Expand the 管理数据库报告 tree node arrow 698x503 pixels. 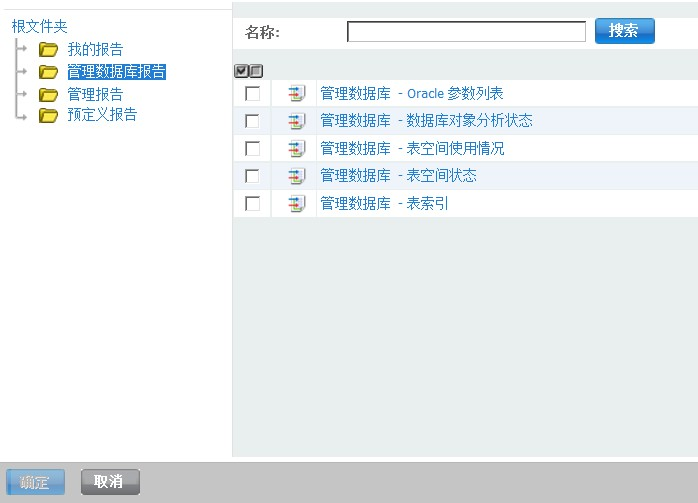click(22, 71)
